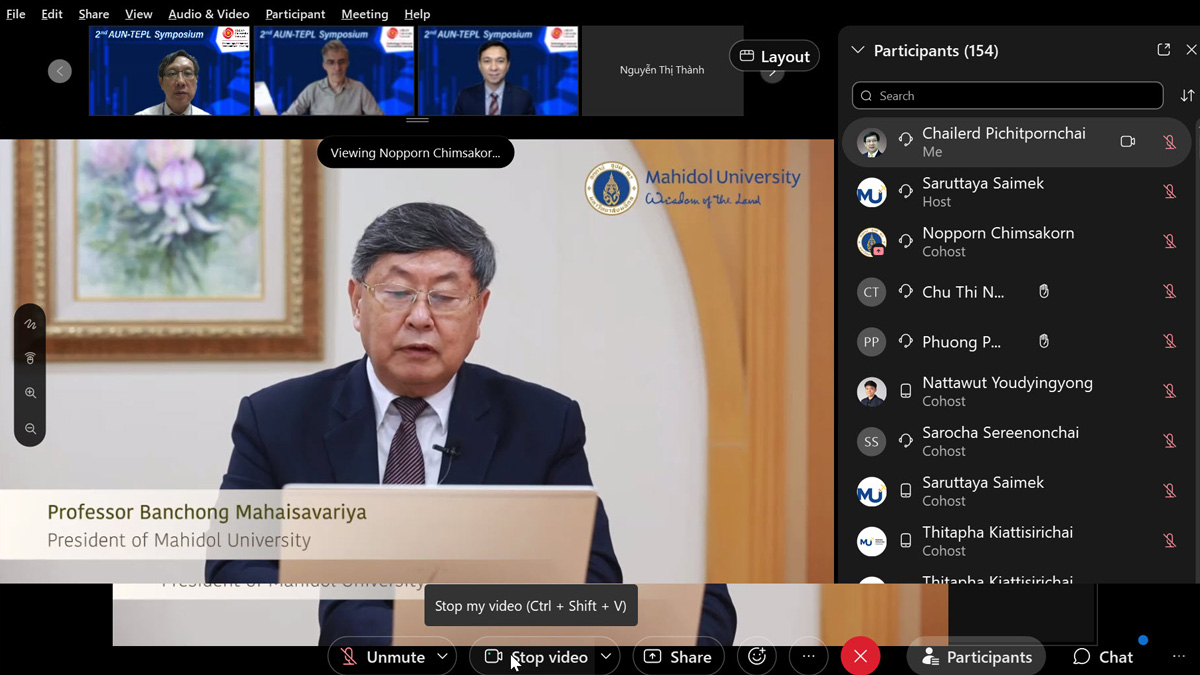The image size is (1200, 675).
Task: Click the annotate pen icon on left toolbar
Action: (x=30, y=325)
